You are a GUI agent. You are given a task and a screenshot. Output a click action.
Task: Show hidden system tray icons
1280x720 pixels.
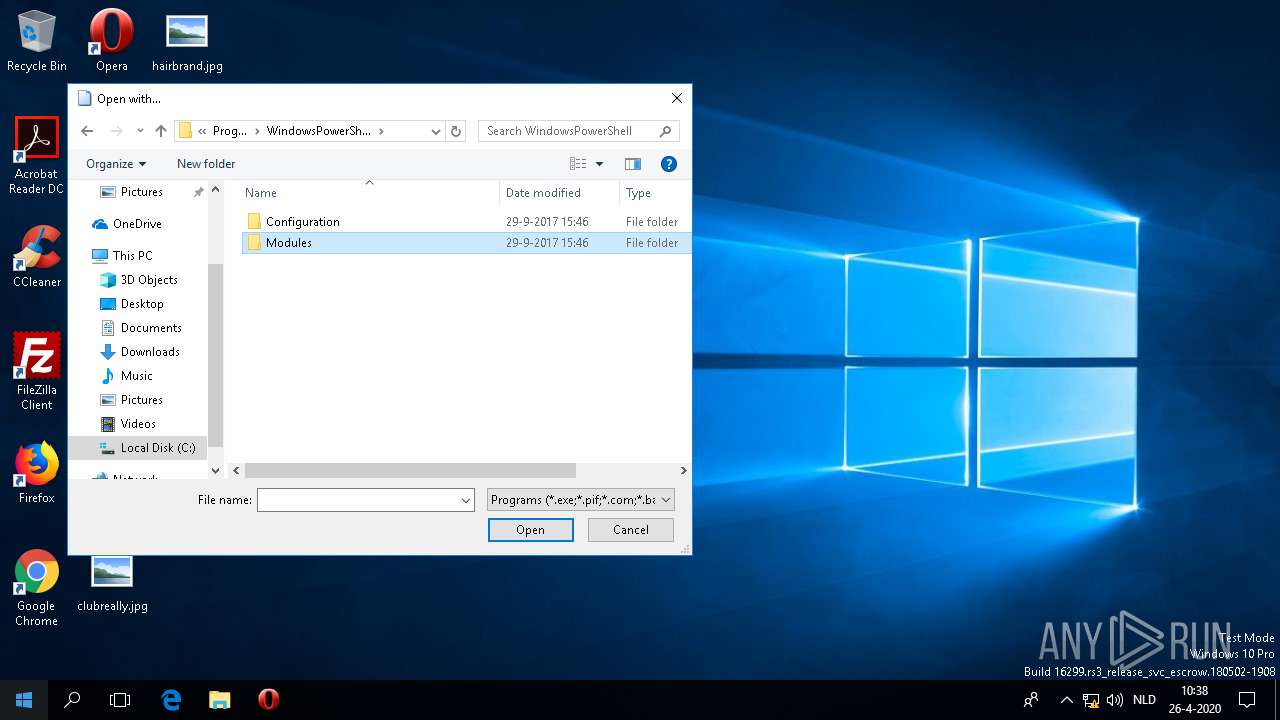1066,700
